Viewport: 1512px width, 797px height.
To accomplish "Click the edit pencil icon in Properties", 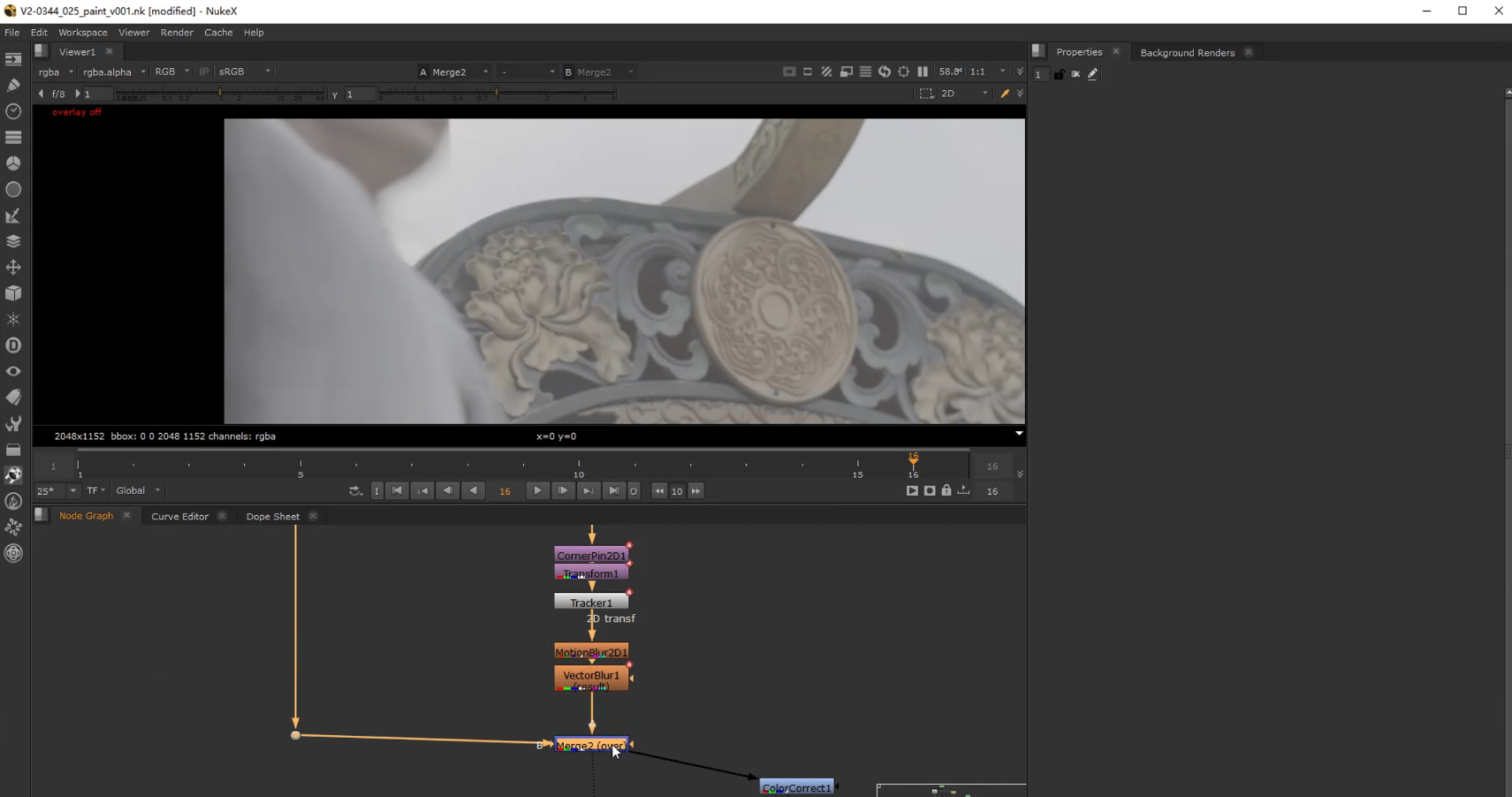I will pos(1093,74).
